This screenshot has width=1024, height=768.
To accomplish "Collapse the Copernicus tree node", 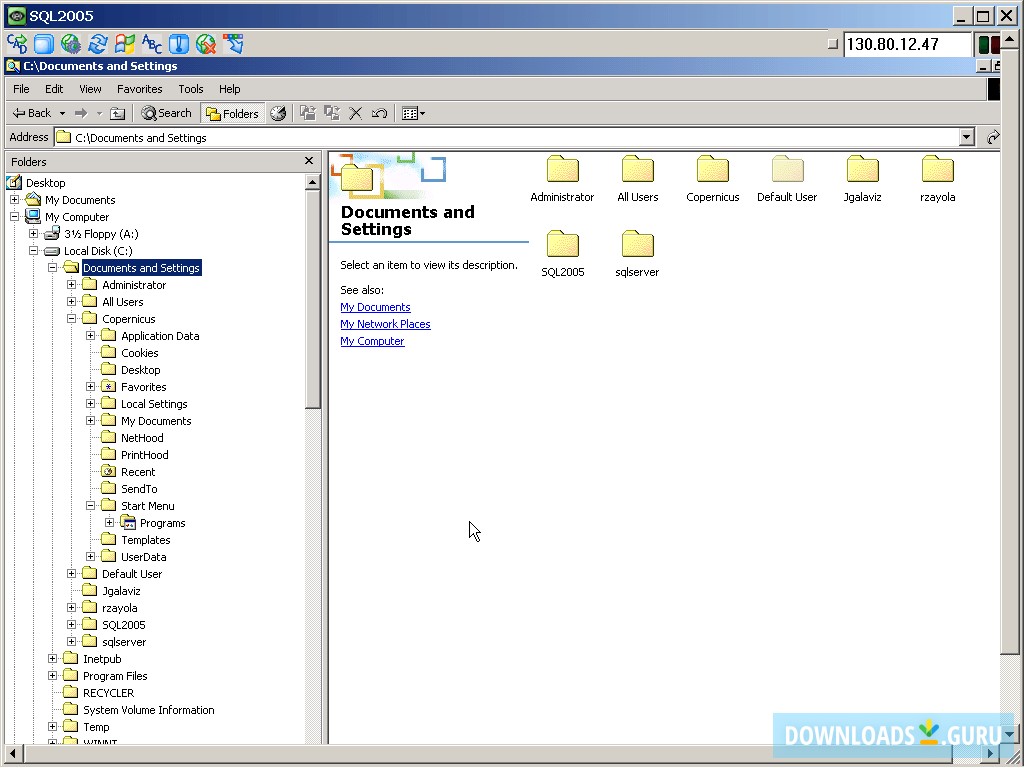I will (72, 319).
